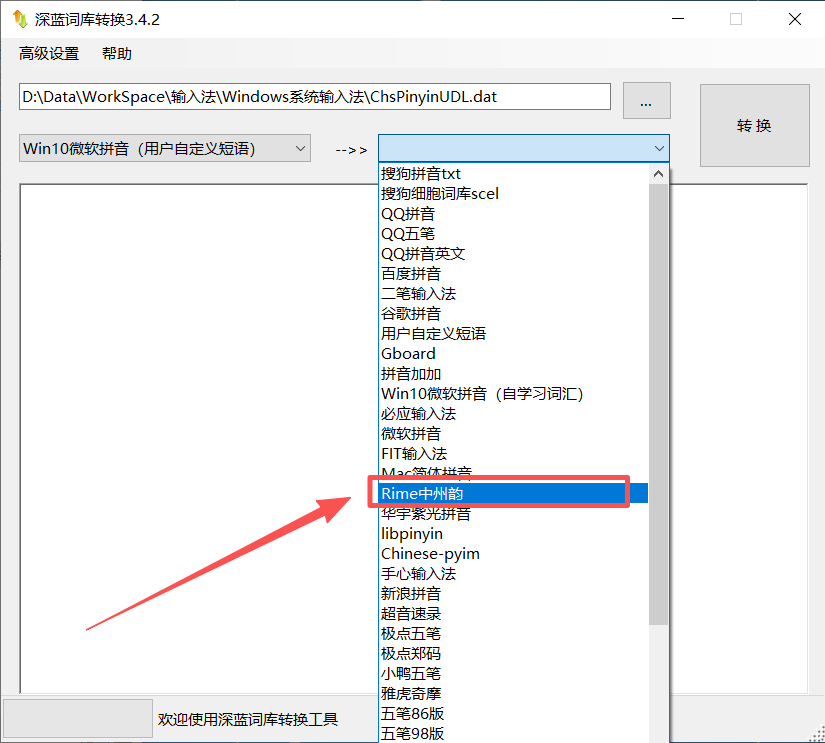Pick 微软拼音 from the list
This screenshot has width=825, height=743.
tap(514, 434)
